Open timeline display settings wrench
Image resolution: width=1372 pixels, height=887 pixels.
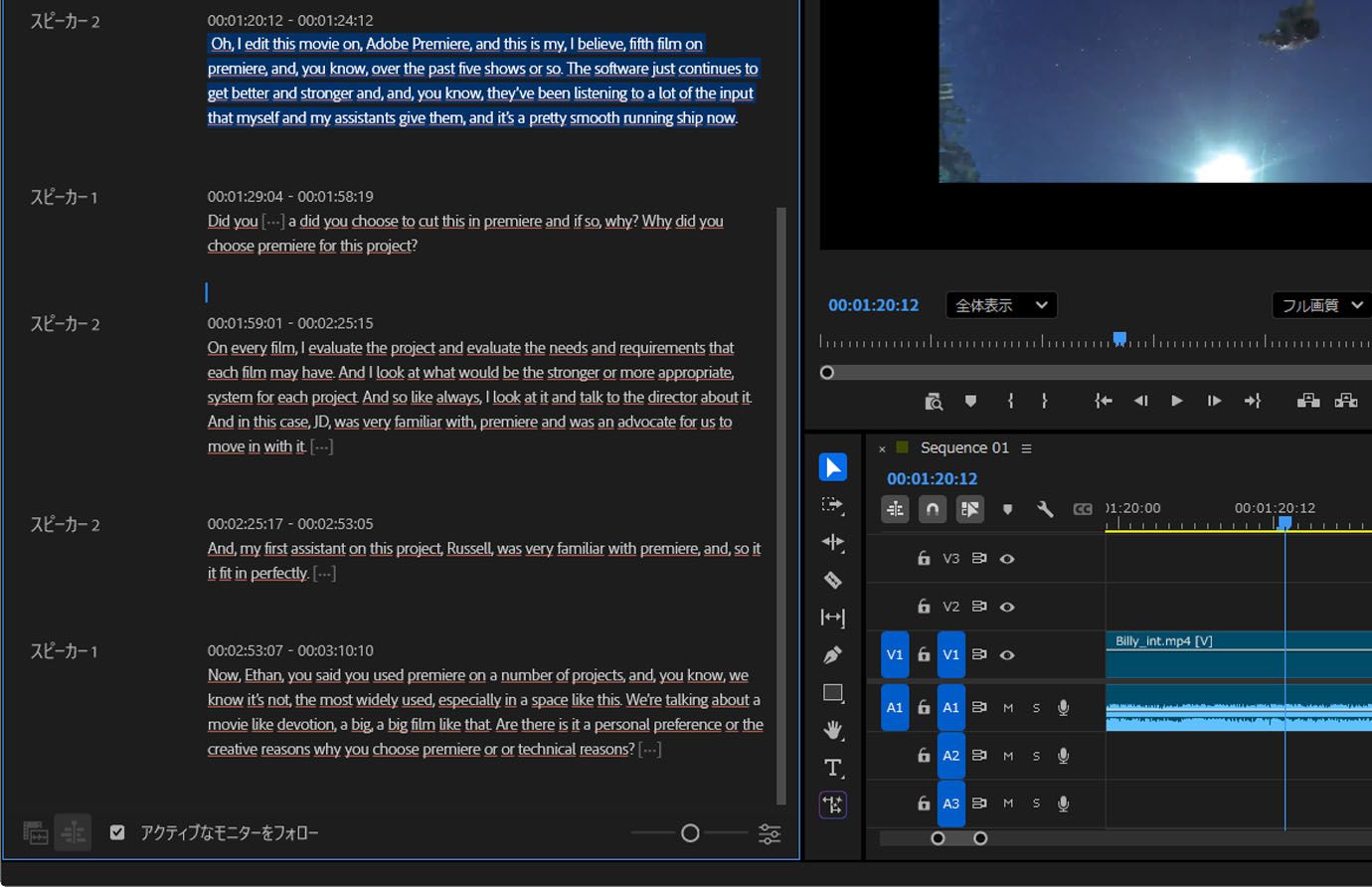tap(1045, 509)
